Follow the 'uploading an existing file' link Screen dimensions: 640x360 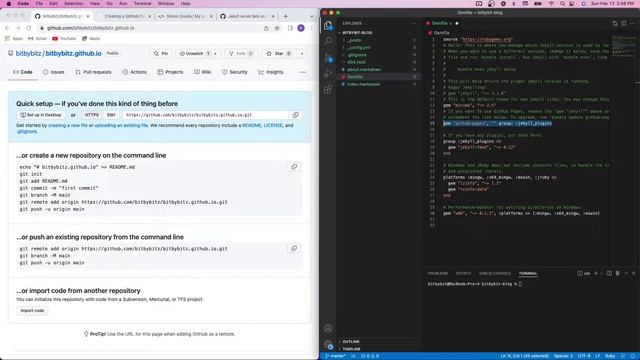point(121,126)
